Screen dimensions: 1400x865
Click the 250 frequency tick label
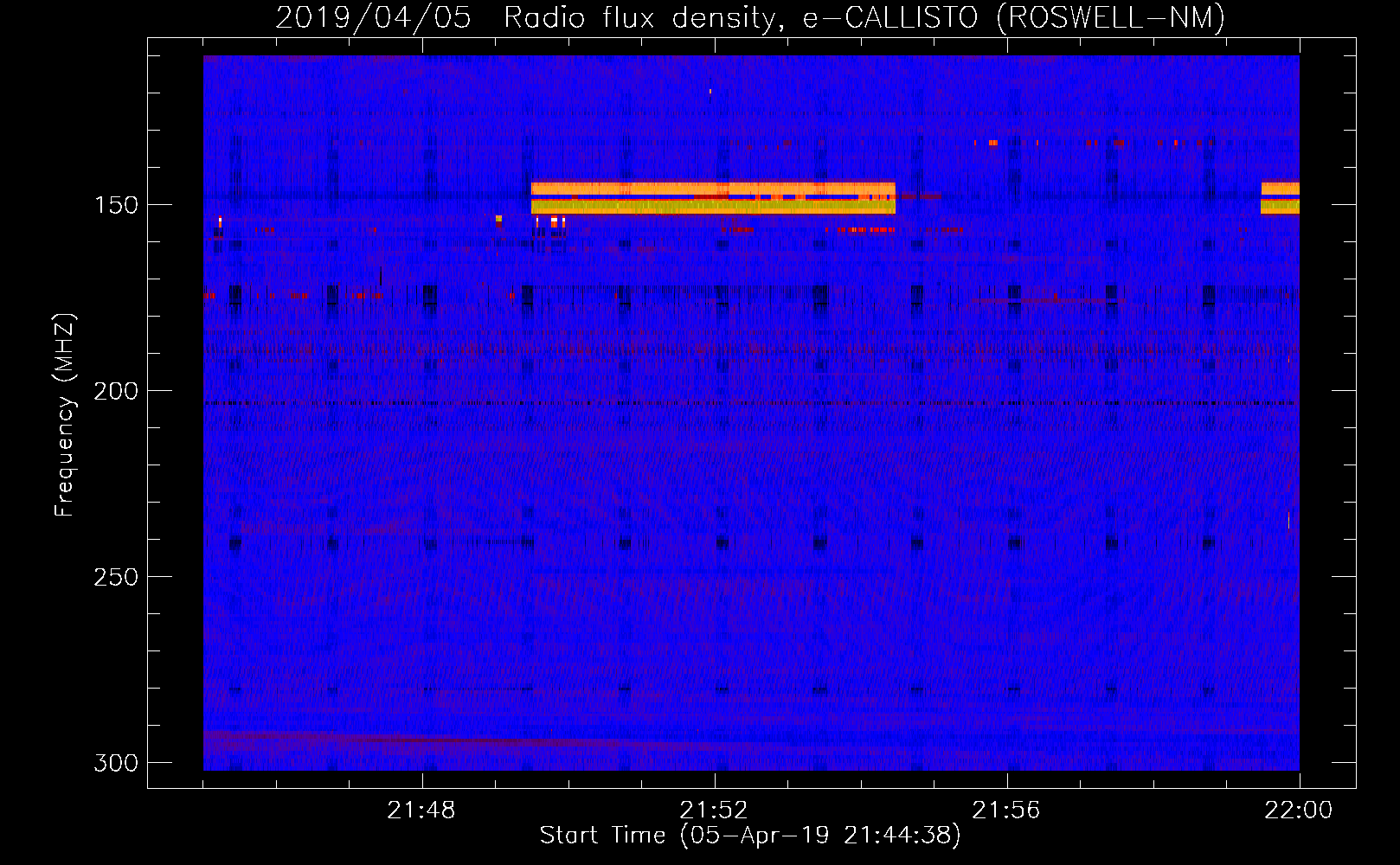click(x=115, y=577)
